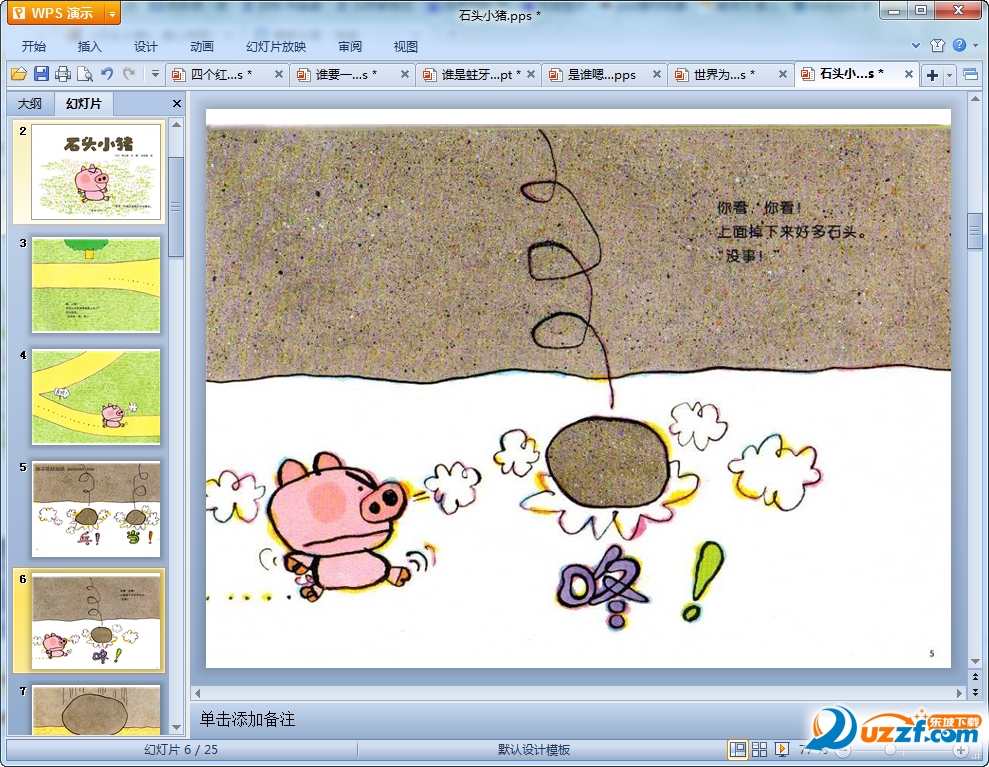Close the 谁是蛀牙...pt document tab

click(530, 74)
